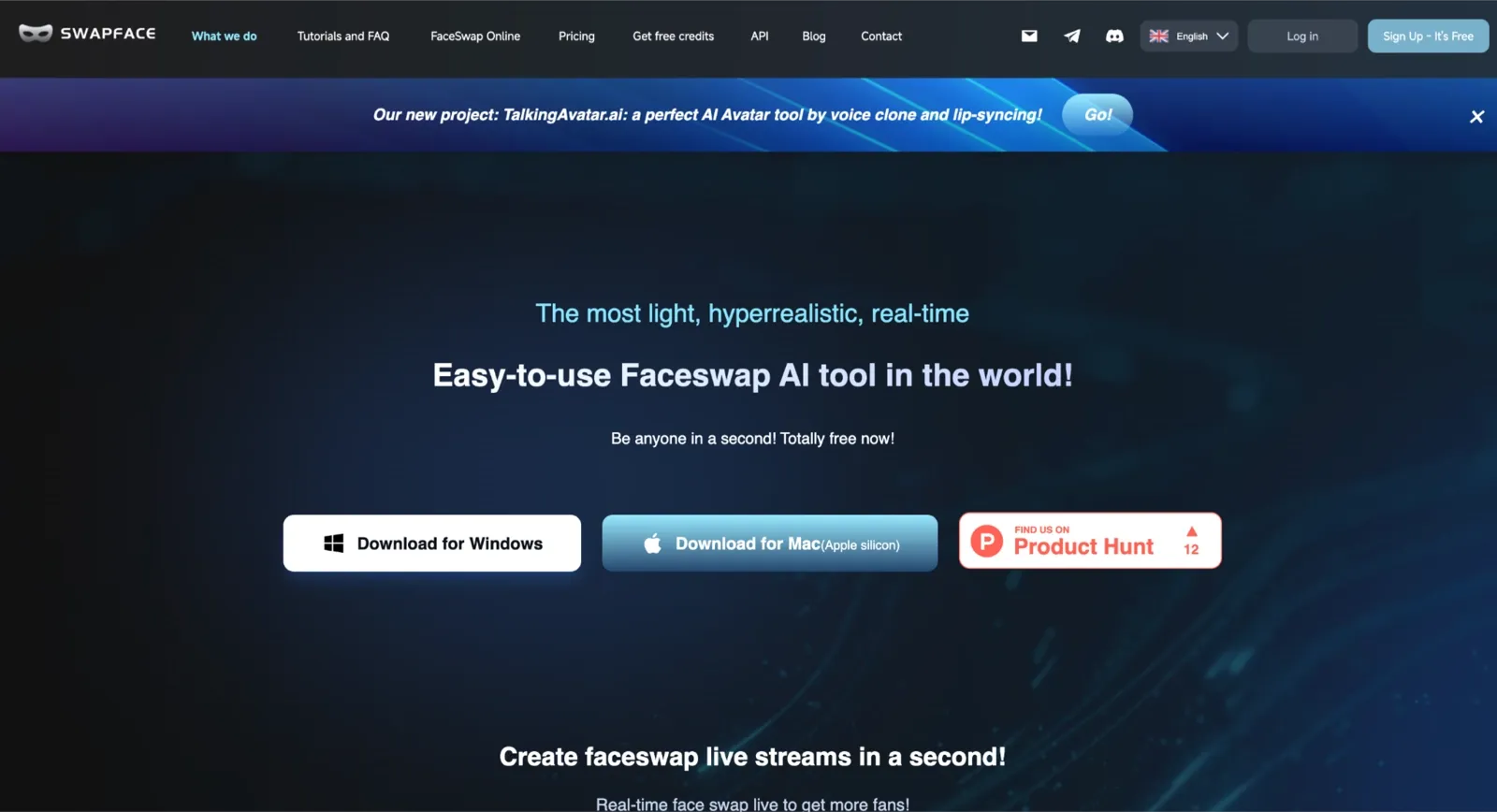Click Sign Up - It's Free button

tap(1428, 36)
